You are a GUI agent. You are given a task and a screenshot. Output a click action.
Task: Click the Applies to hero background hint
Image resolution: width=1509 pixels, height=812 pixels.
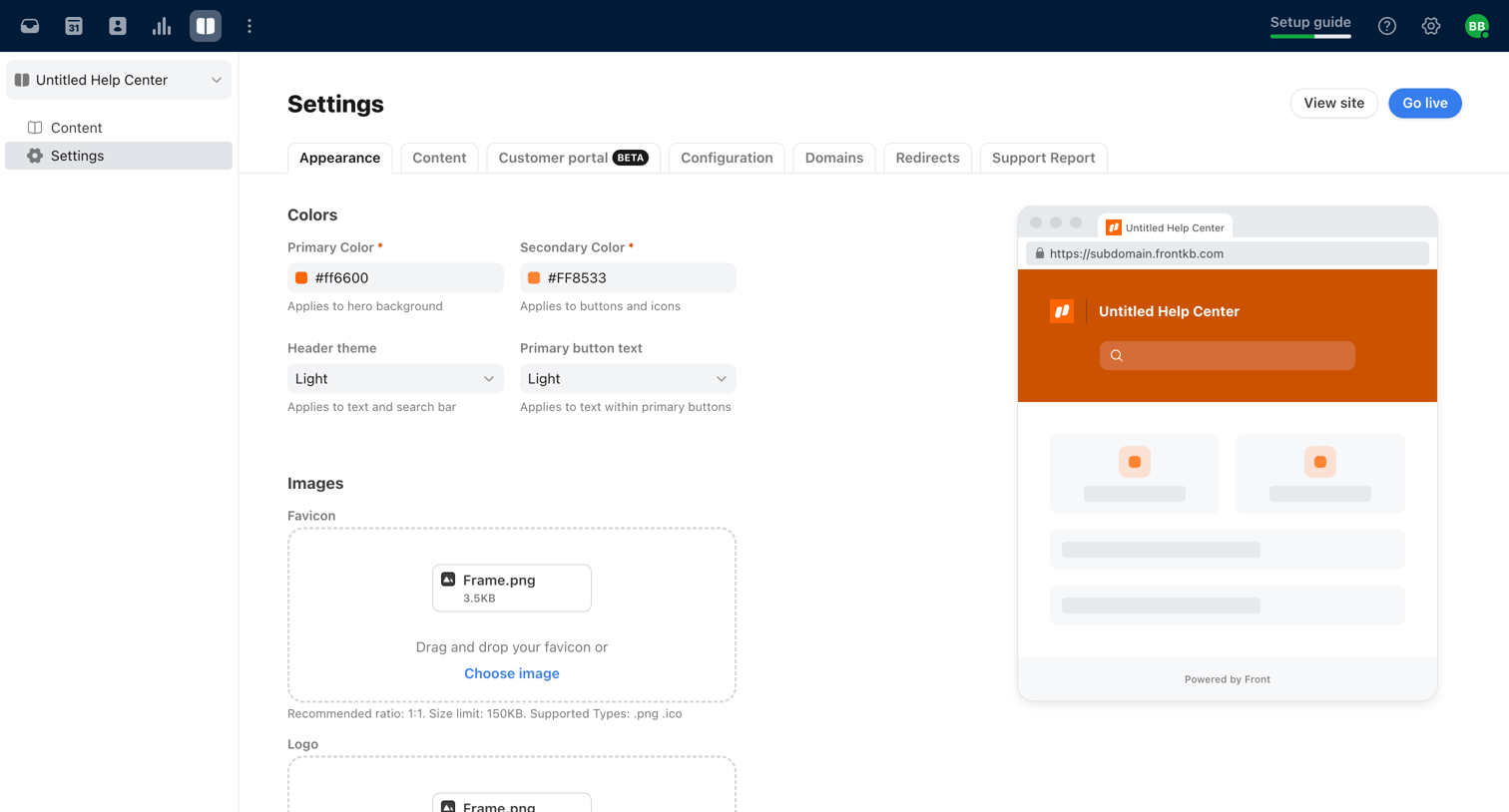tap(365, 306)
